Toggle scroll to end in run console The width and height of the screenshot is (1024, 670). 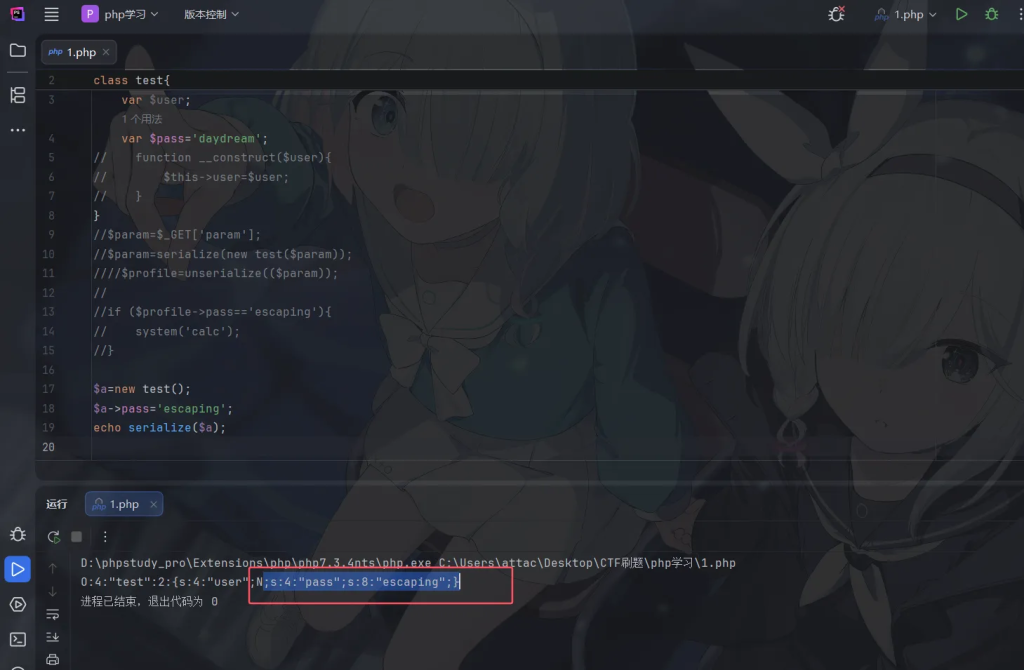pyautogui.click(x=53, y=637)
